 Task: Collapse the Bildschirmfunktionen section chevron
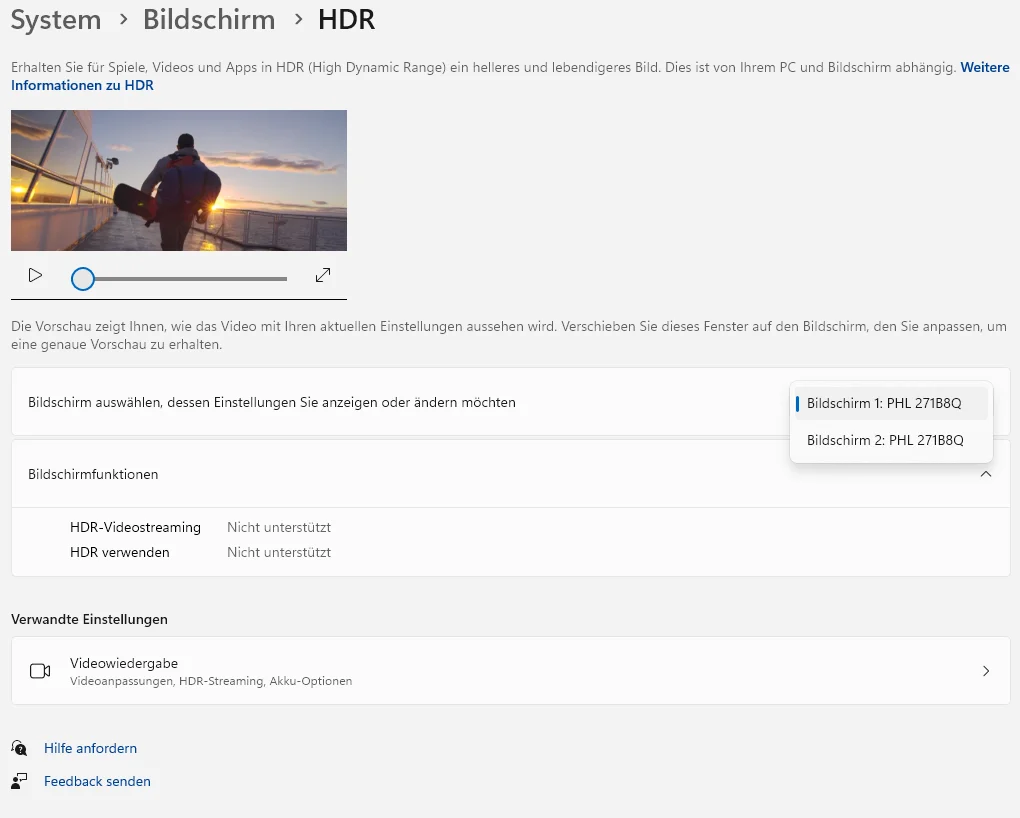pos(986,474)
